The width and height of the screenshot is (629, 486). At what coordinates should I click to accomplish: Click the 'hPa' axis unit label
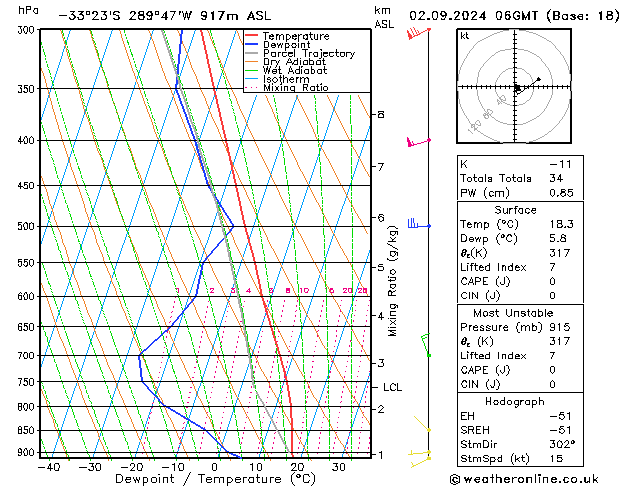click(x=28, y=10)
